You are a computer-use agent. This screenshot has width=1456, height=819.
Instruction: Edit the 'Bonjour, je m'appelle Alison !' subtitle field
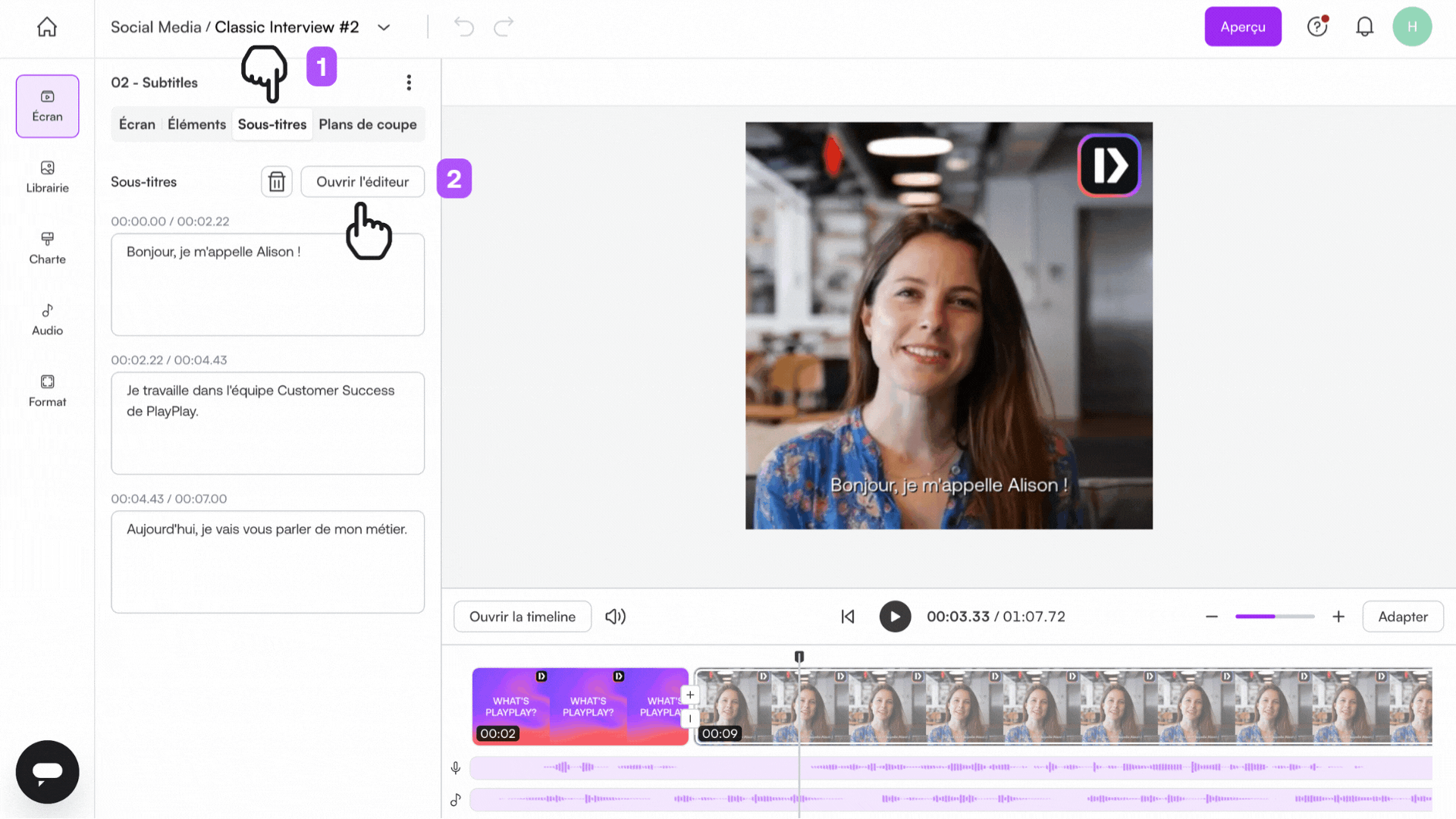[268, 284]
